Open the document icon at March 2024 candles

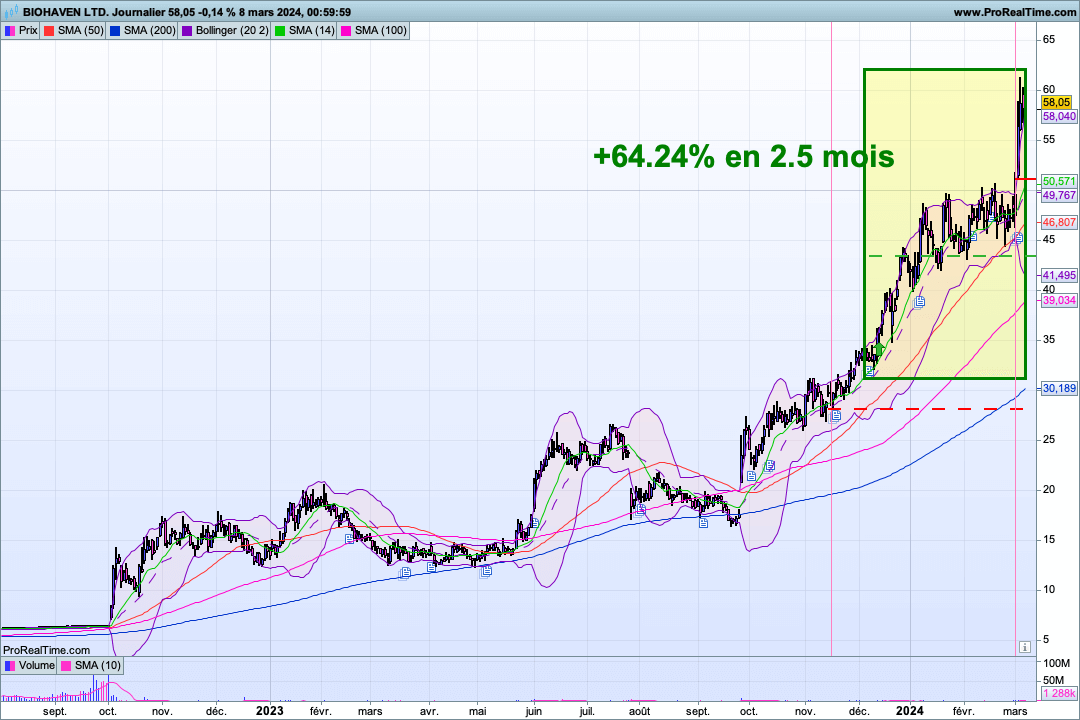point(1019,238)
